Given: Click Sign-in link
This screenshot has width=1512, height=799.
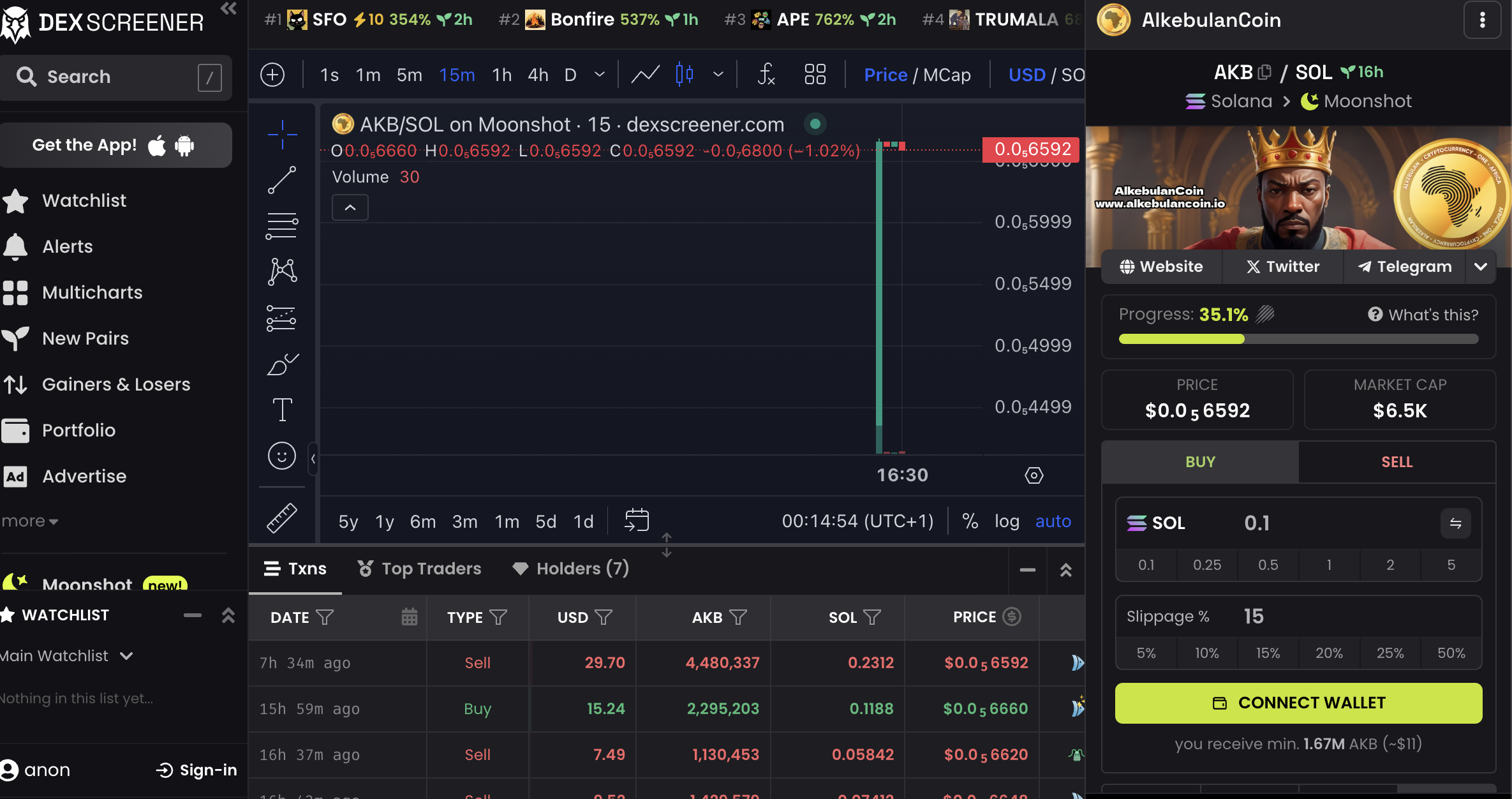Looking at the screenshot, I should pos(196,770).
